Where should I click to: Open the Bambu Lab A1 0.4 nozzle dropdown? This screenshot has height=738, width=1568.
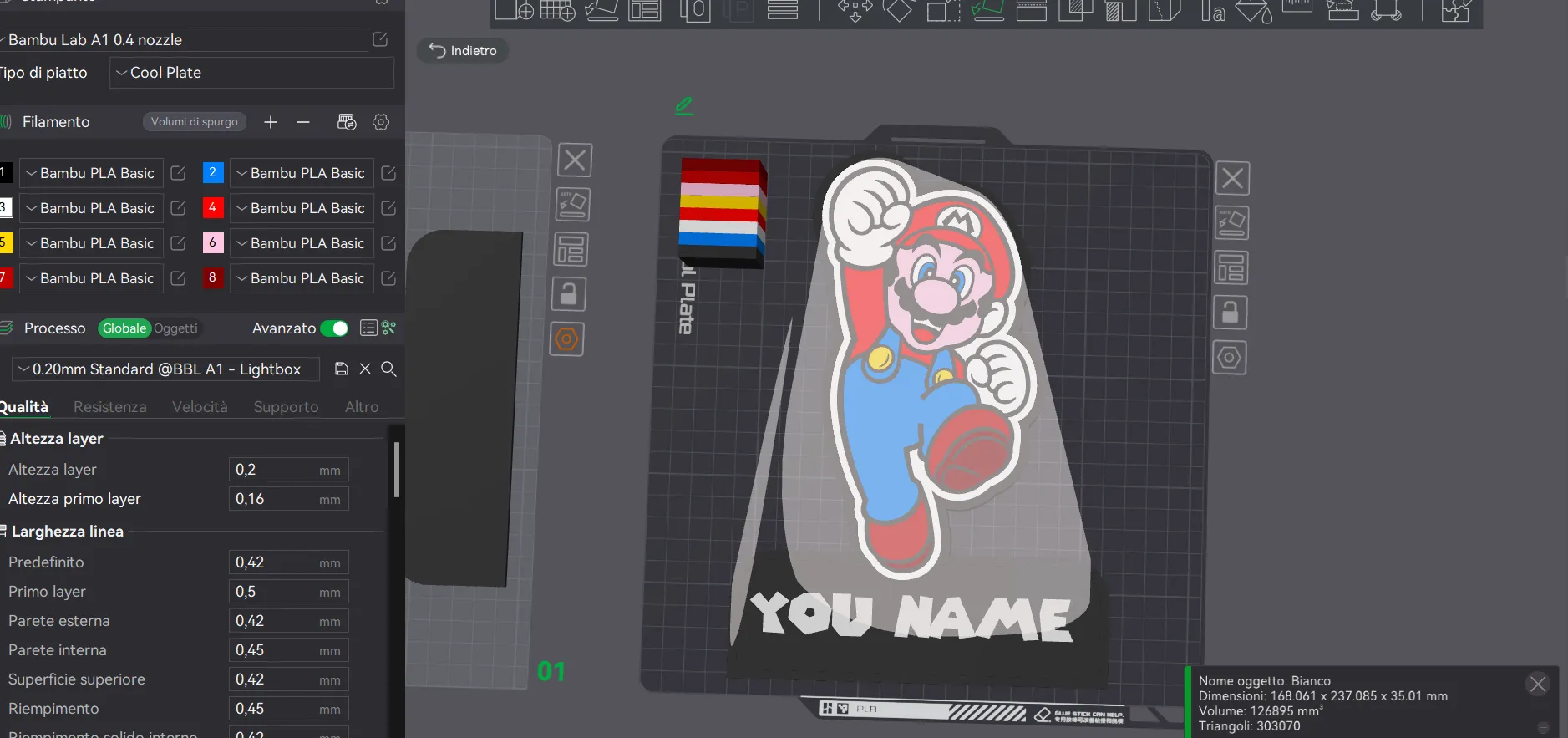[x=184, y=40]
